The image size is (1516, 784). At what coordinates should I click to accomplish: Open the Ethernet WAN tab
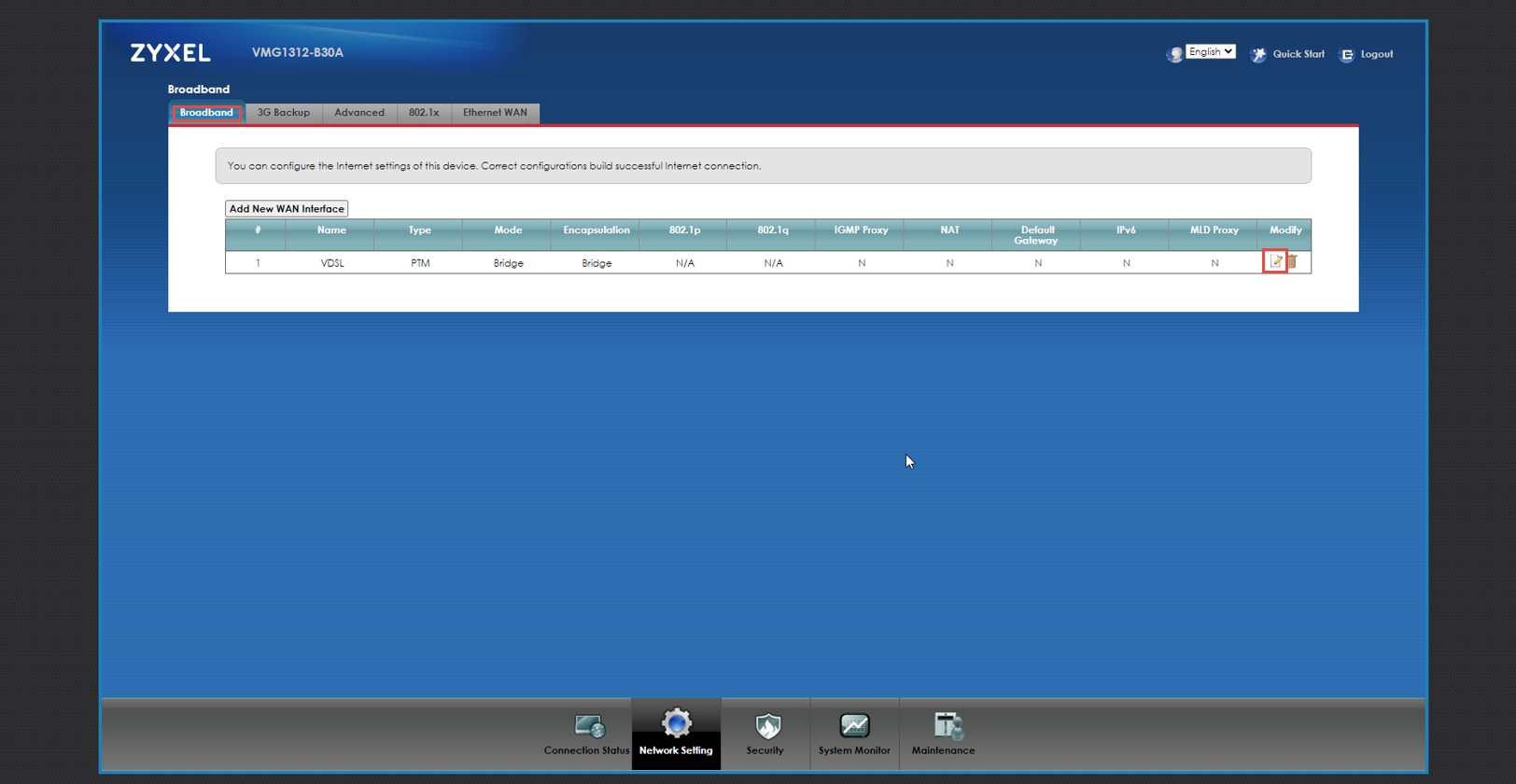(x=495, y=113)
